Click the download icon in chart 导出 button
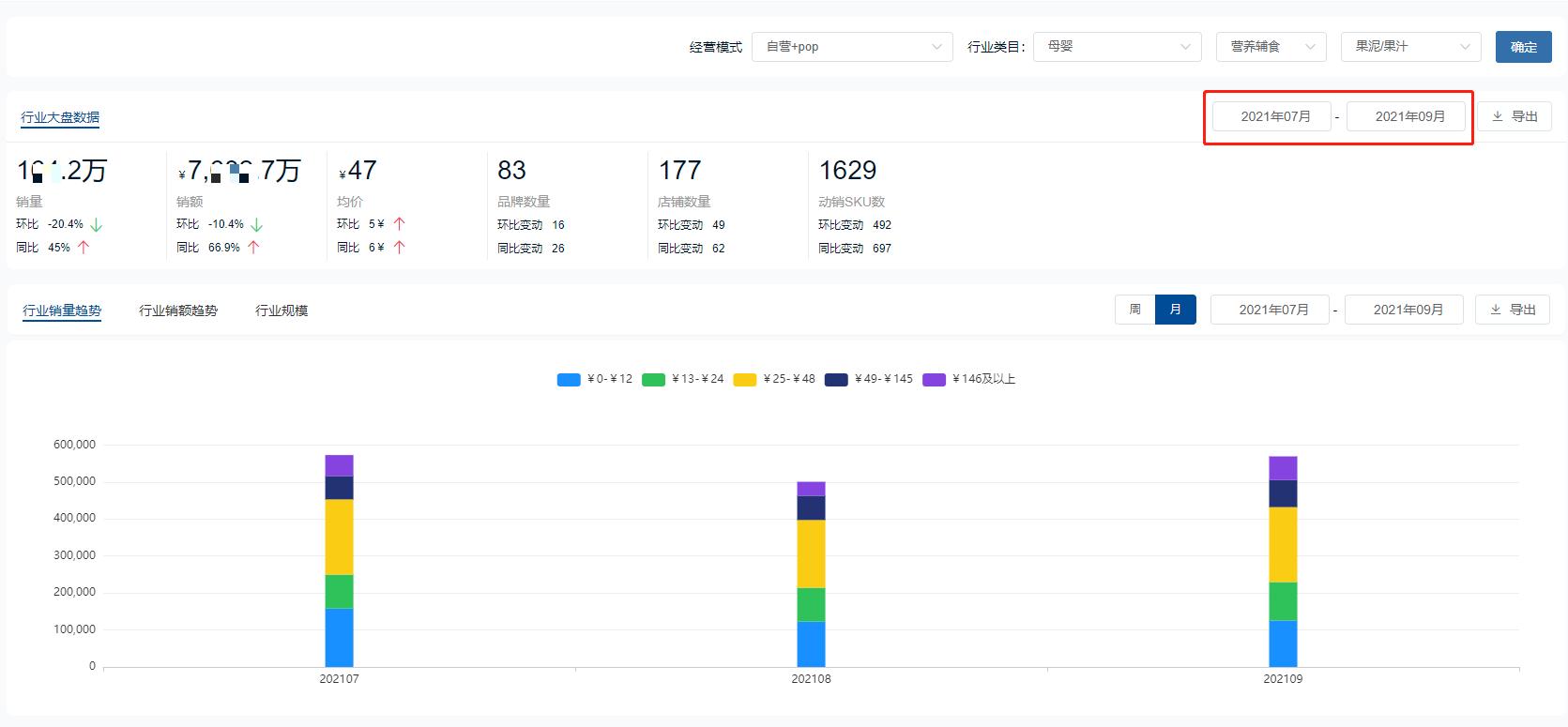The height and width of the screenshot is (727, 1568). (x=1496, y=310)
